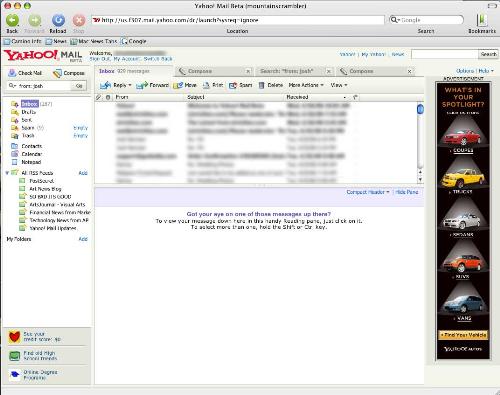This screenshot has height=395, width=500.
Task: Collapse the All RSS Feeds tree
Action: [x=7, y=173]
